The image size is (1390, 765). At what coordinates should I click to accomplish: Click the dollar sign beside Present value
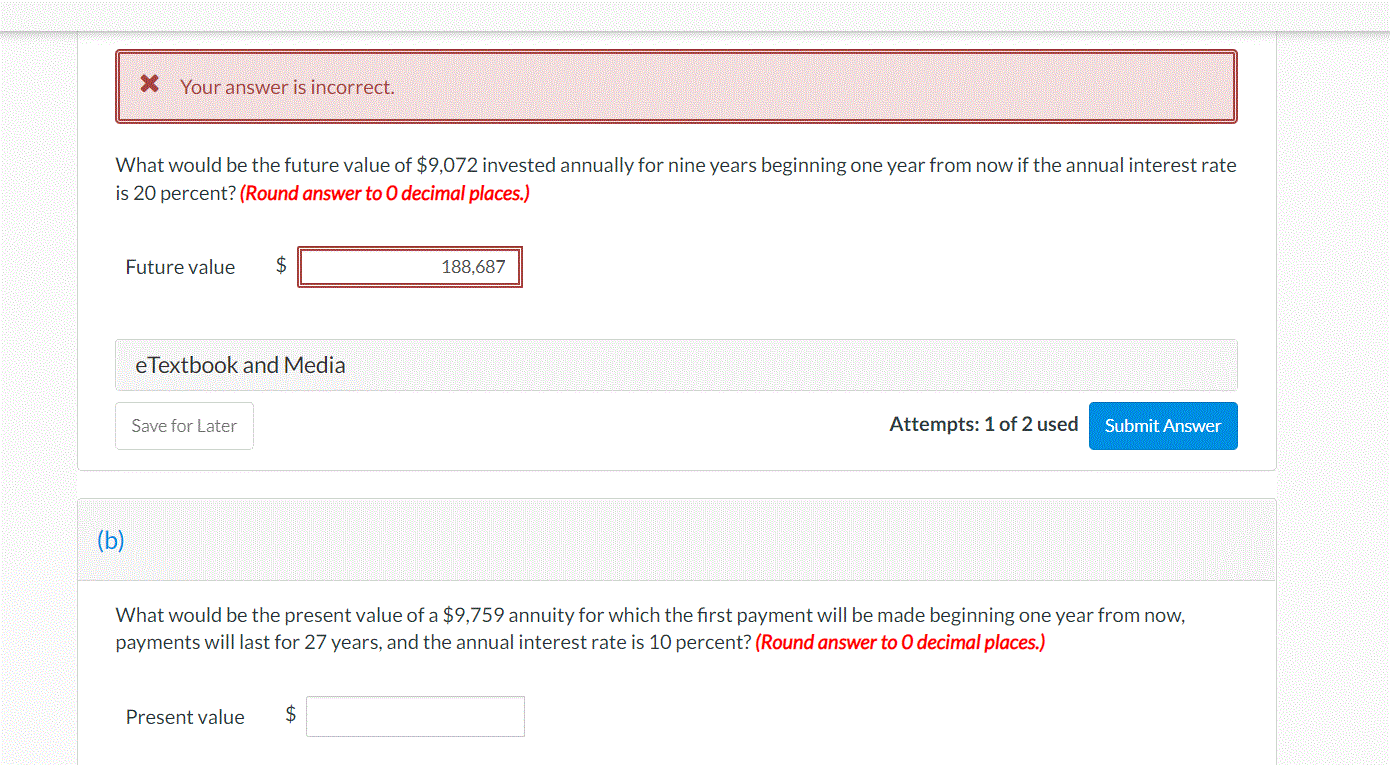(290, 715)
